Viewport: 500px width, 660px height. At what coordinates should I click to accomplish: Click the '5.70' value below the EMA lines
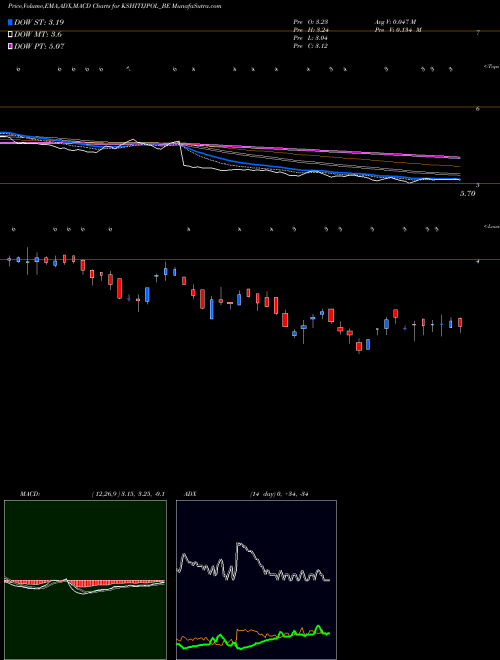click(468, 194)
